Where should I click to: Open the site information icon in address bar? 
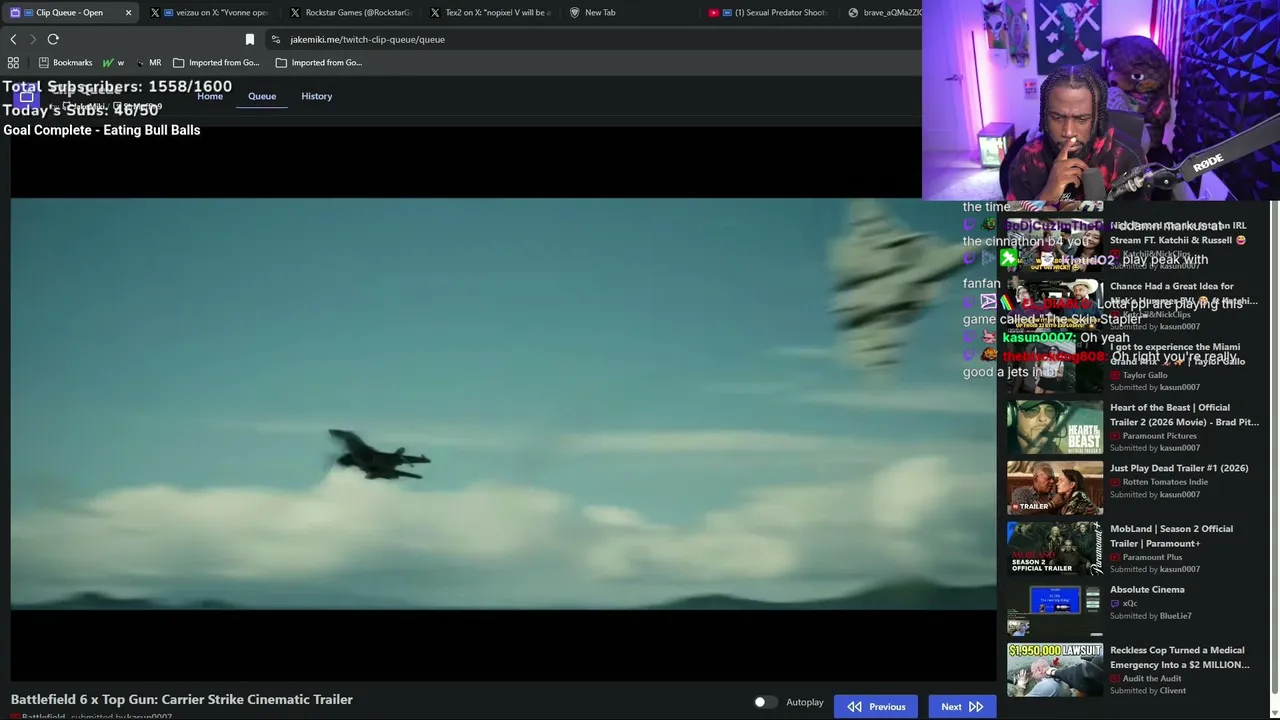[x=276, y=39]
